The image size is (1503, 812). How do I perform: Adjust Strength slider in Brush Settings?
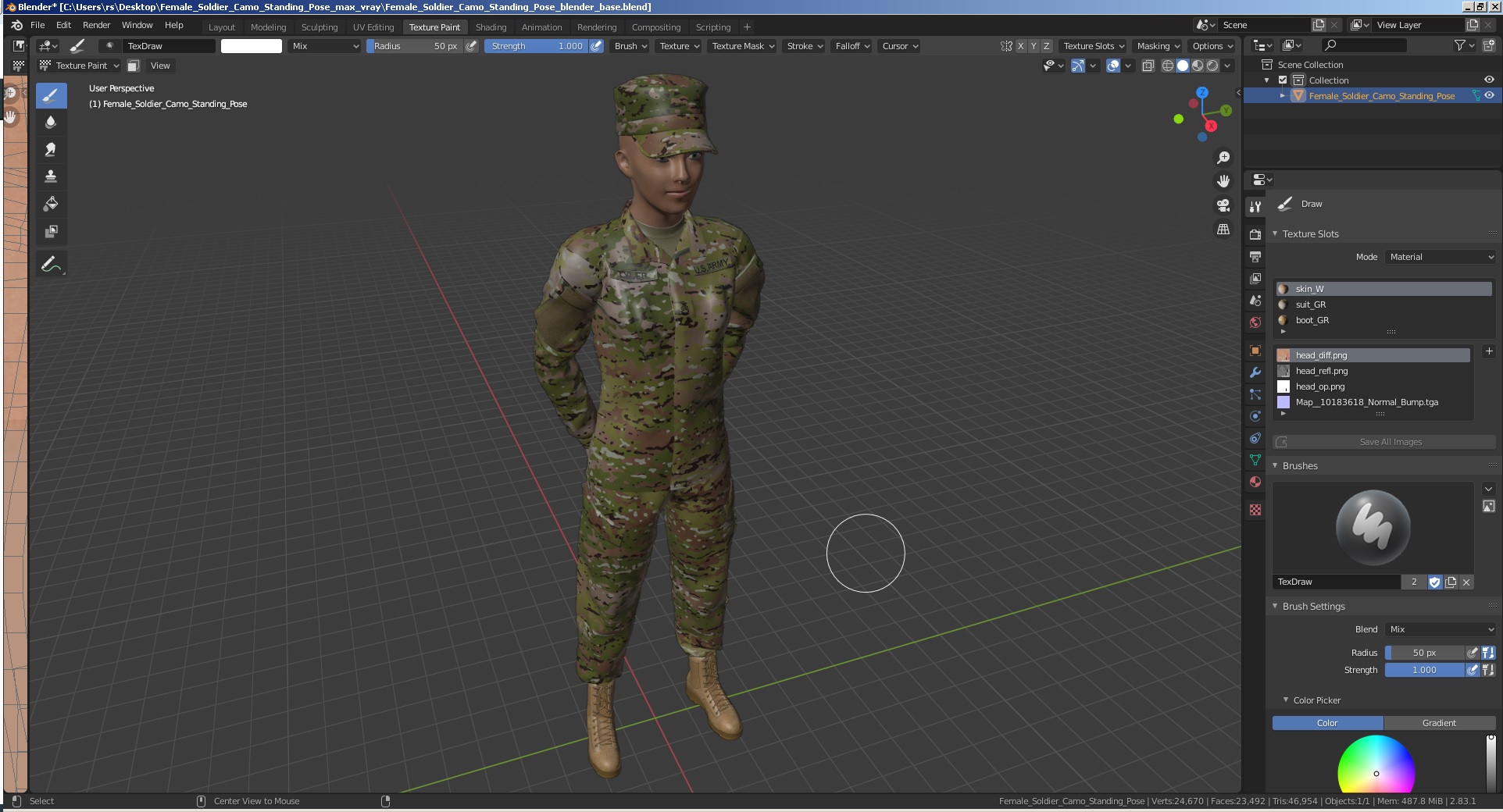(1424, 670)
